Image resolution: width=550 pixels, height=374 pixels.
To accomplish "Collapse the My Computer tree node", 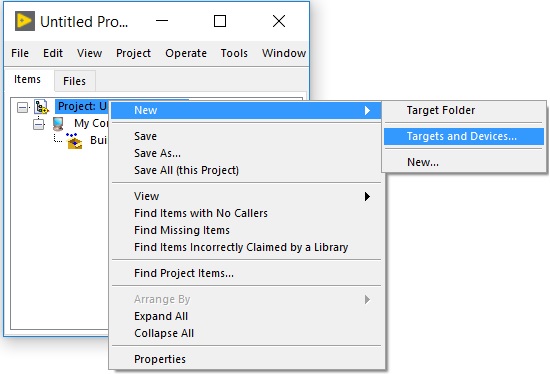I will [39, 124].
